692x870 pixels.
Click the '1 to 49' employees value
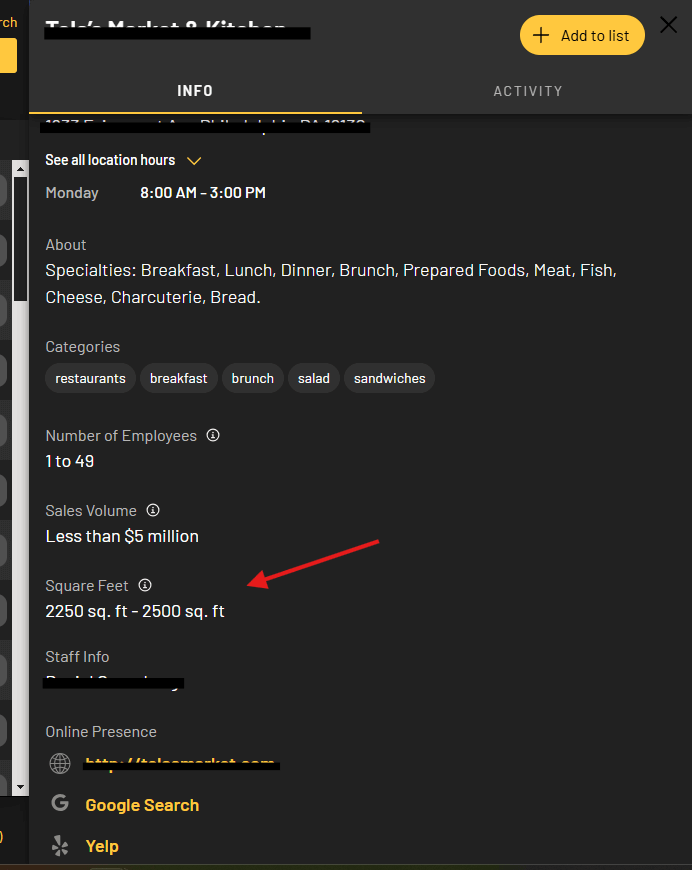click(x=70, y=461)
